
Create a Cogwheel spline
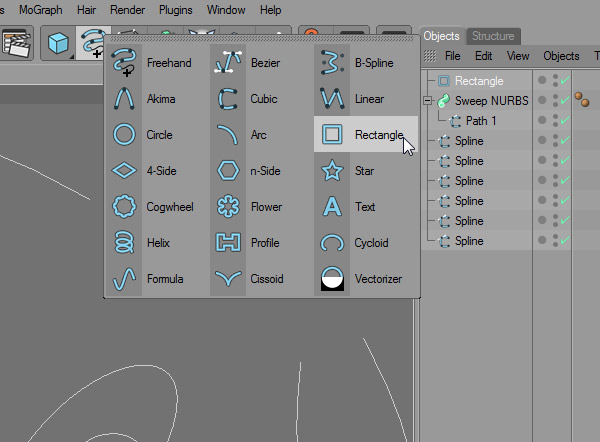pyautogui.click(x=157, y=207)
